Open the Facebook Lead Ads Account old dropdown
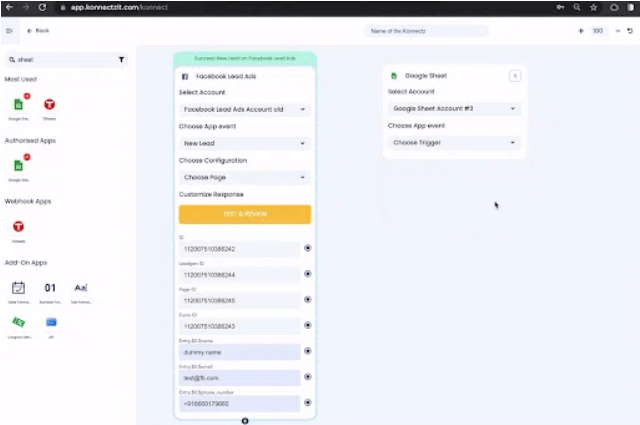 coord(245,109)
